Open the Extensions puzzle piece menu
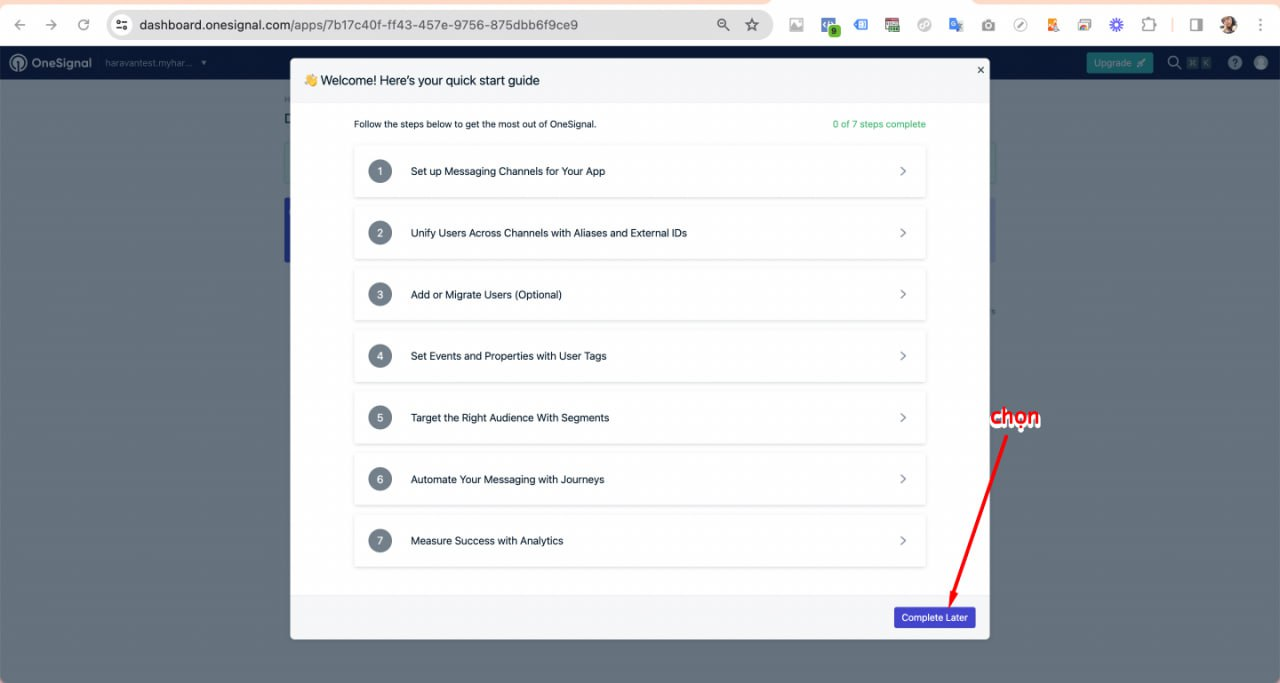The height and width of the screenshot is (683, 1280). 1149,25
